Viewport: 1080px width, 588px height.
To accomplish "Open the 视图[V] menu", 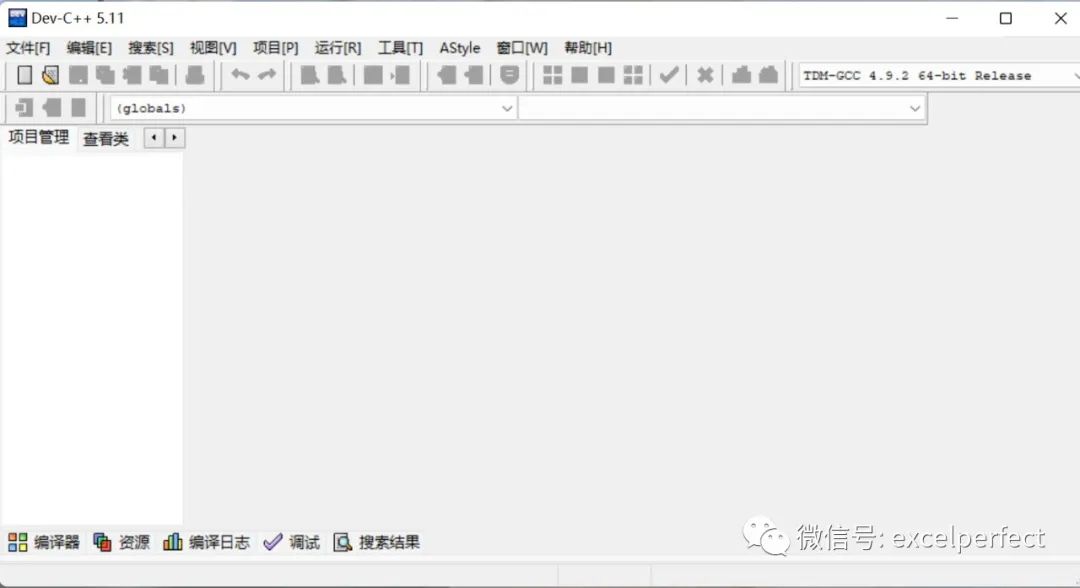I will (213, 48).
